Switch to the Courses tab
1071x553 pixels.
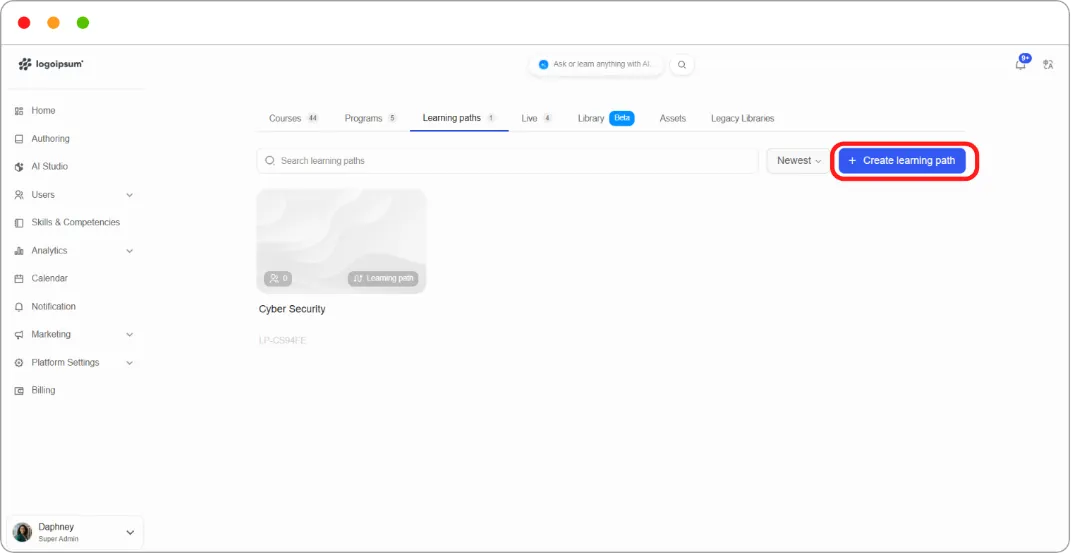click(294, 118)
